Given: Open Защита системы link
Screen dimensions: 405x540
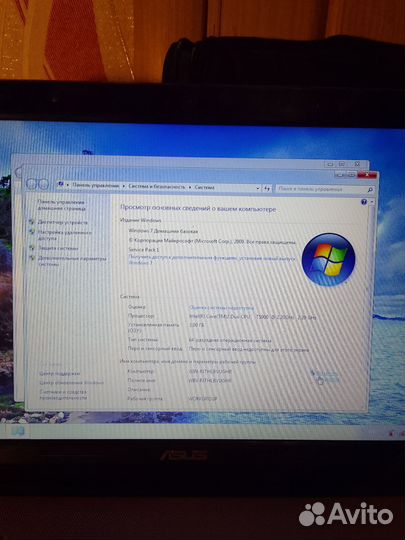Looking at the screenshot, I should pos(58,248).
